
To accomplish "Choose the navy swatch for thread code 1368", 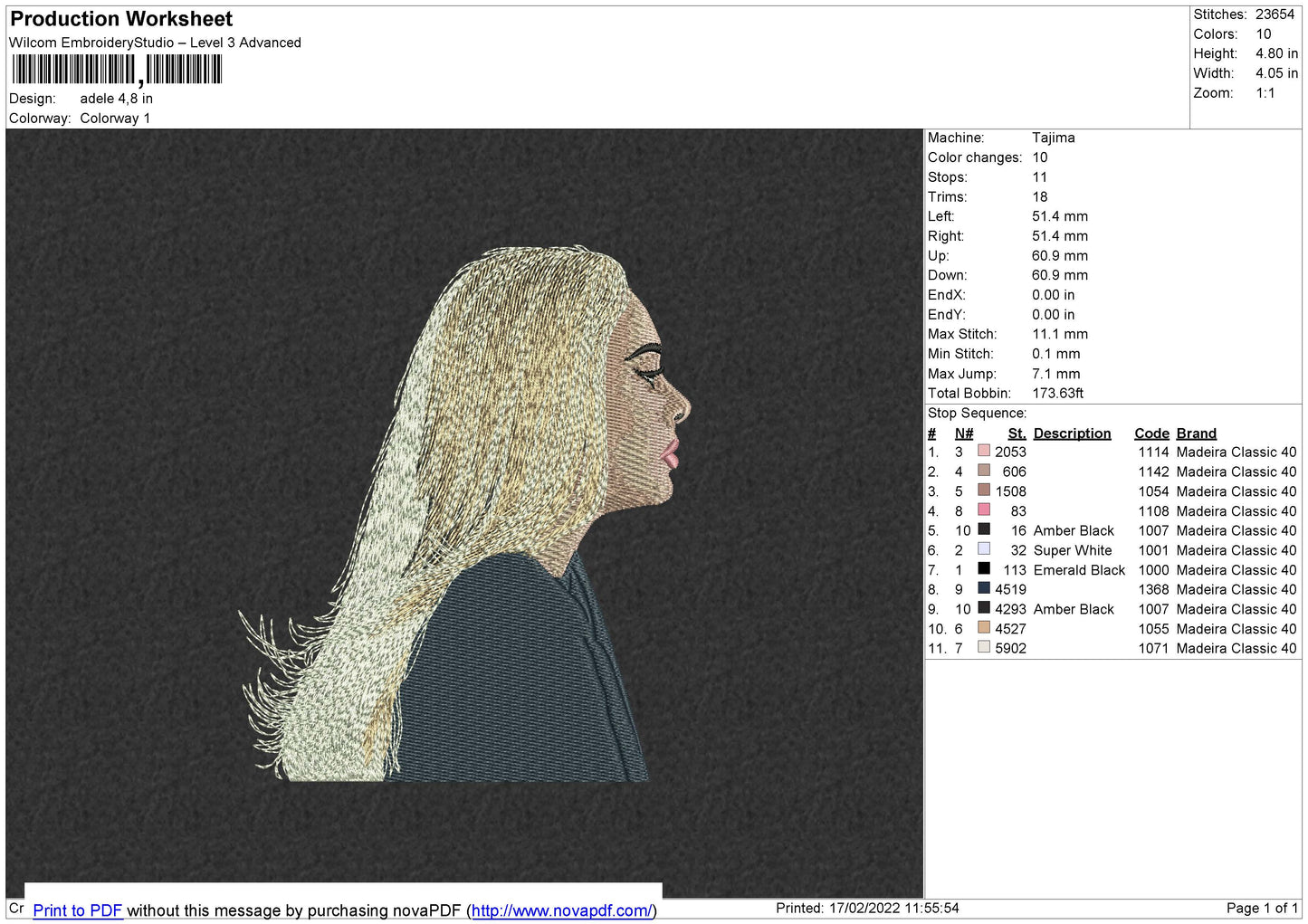I will 984,588.
